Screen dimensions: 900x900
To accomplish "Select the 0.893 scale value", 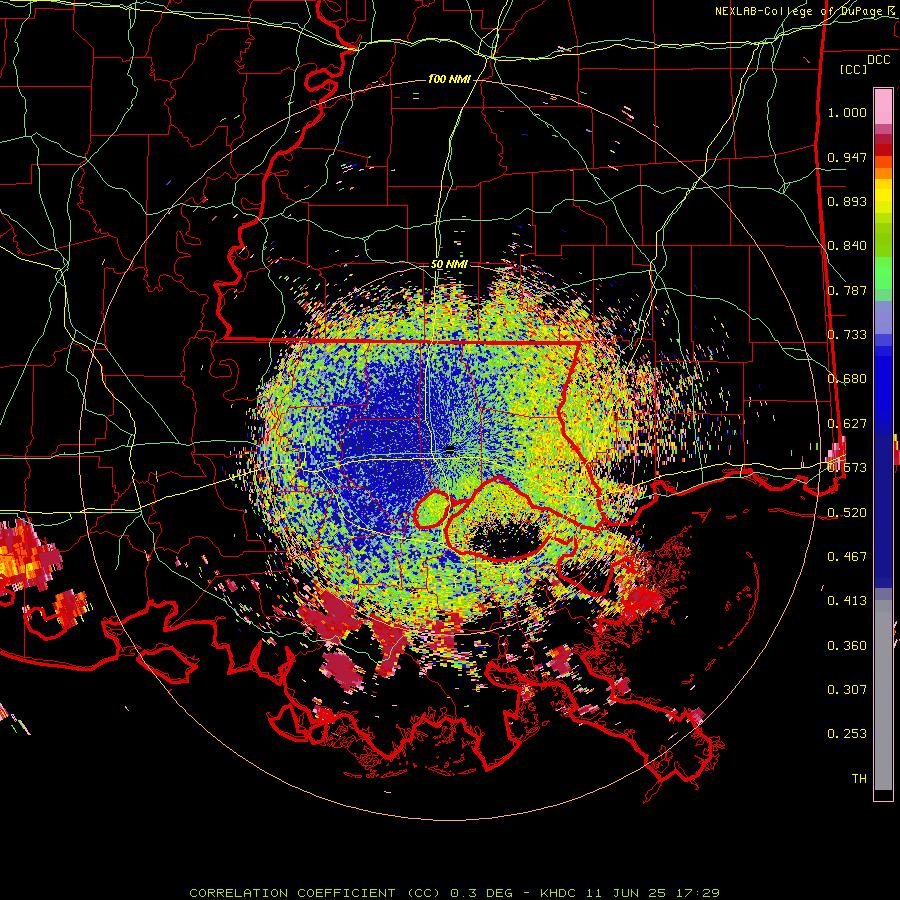I will click(847, 201).
